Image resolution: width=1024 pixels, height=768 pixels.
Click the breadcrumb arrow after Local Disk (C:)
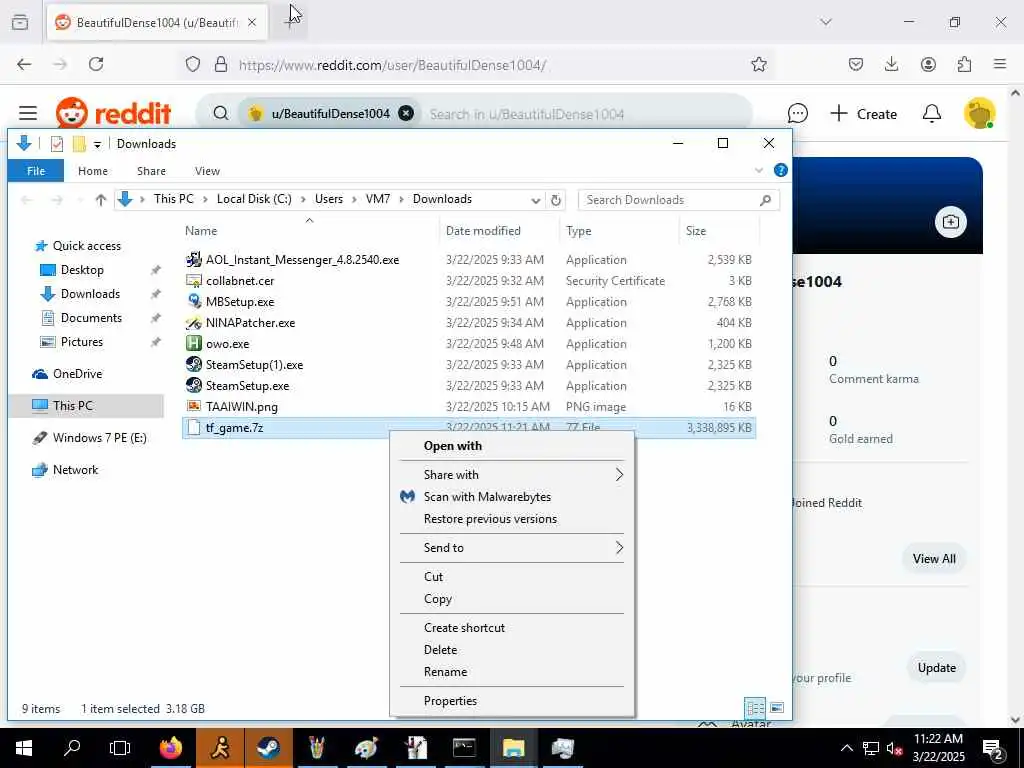point(304,199)
